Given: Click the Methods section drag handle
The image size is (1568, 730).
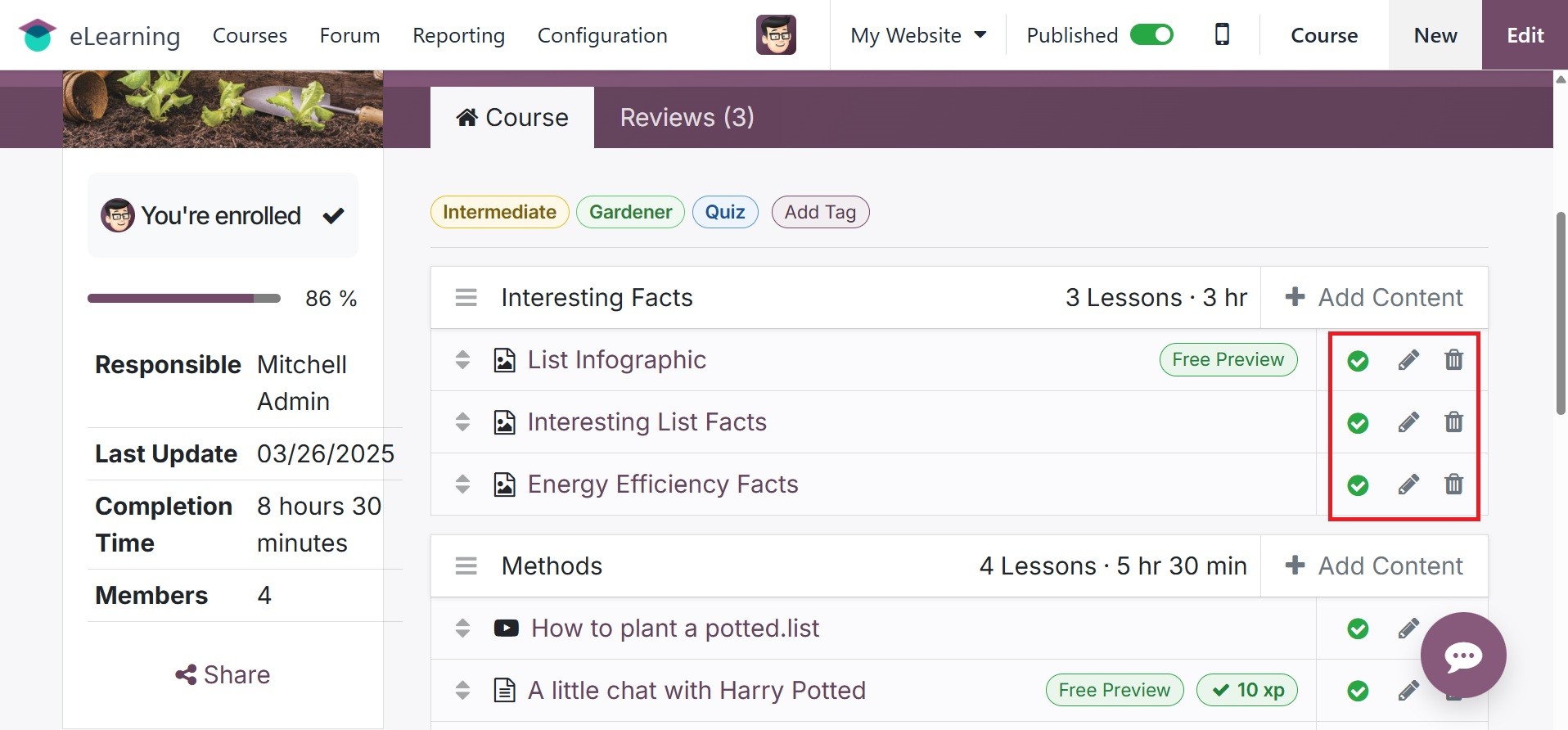Looking at the screenshot, I should [466, 566].
